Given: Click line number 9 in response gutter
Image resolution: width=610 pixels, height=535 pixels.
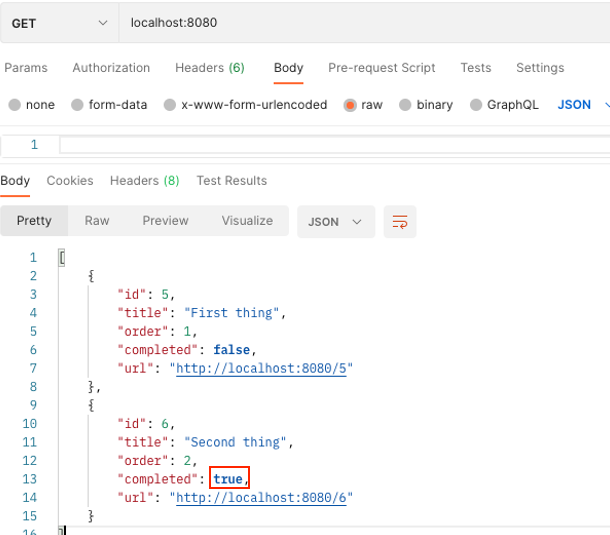Looking at the screenshot, I should (x=33, y=405).
